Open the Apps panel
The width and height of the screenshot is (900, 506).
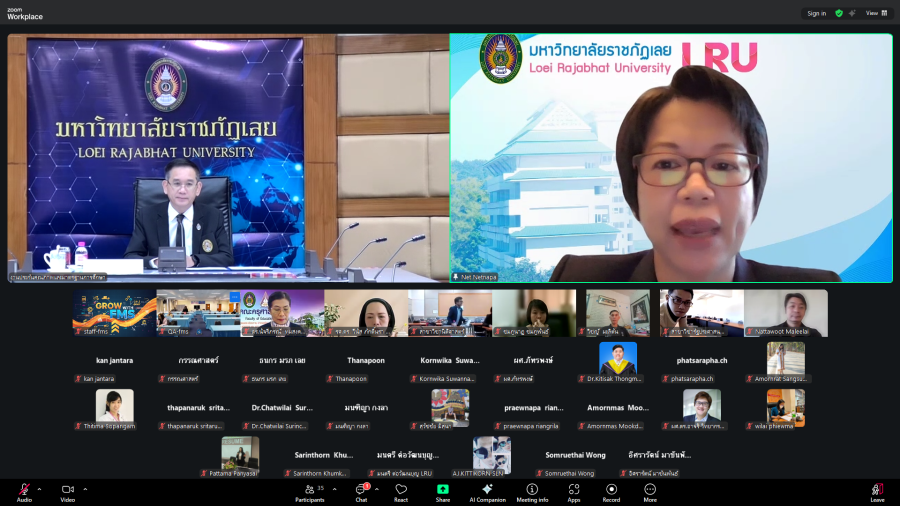(574, 490)
